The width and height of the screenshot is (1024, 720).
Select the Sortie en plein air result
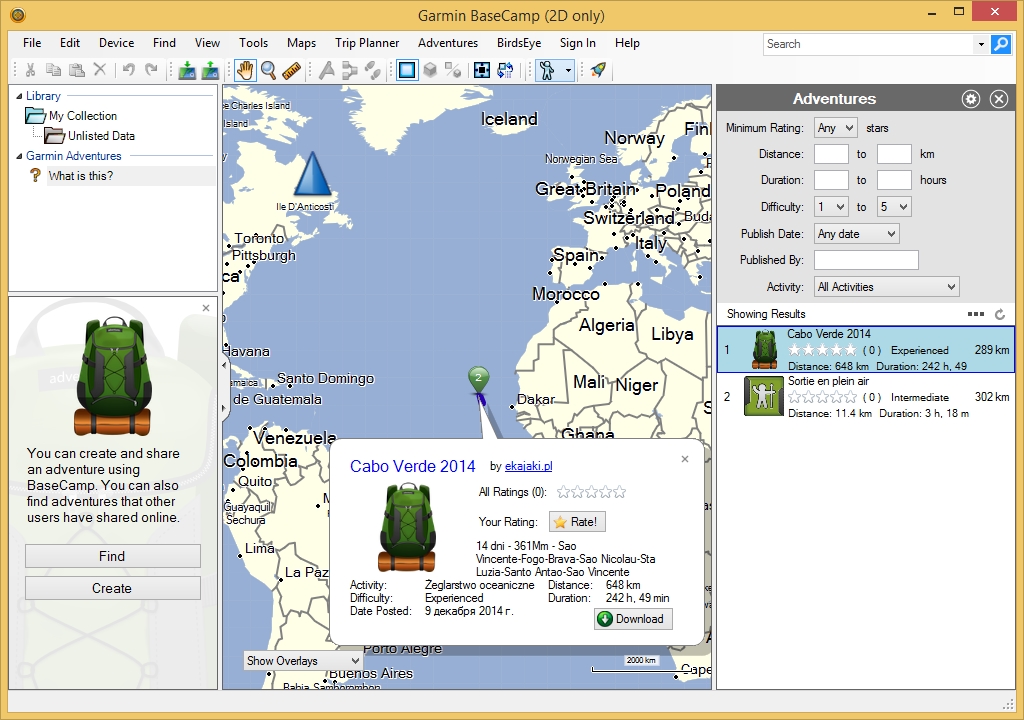866,397
